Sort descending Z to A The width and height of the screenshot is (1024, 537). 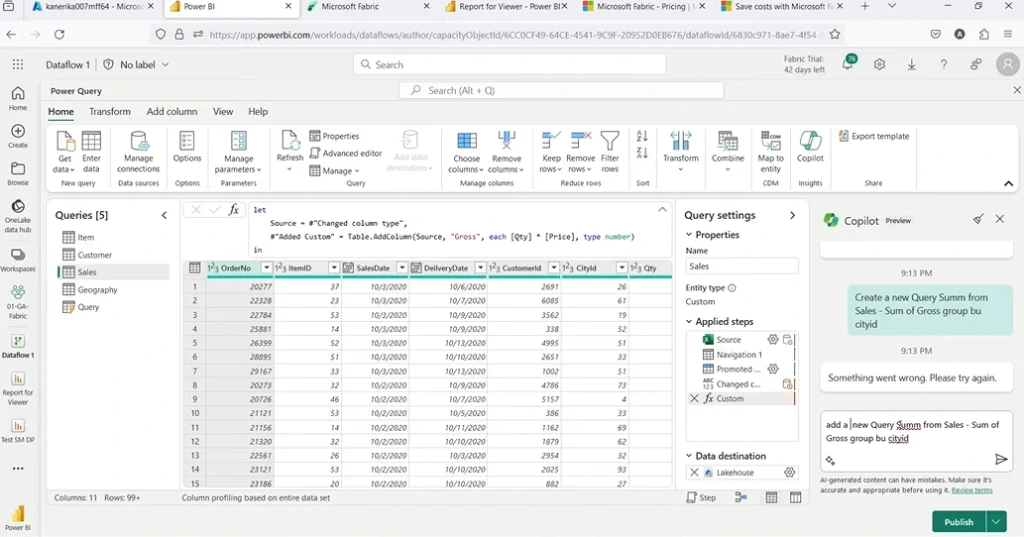[x=642, y=153]
